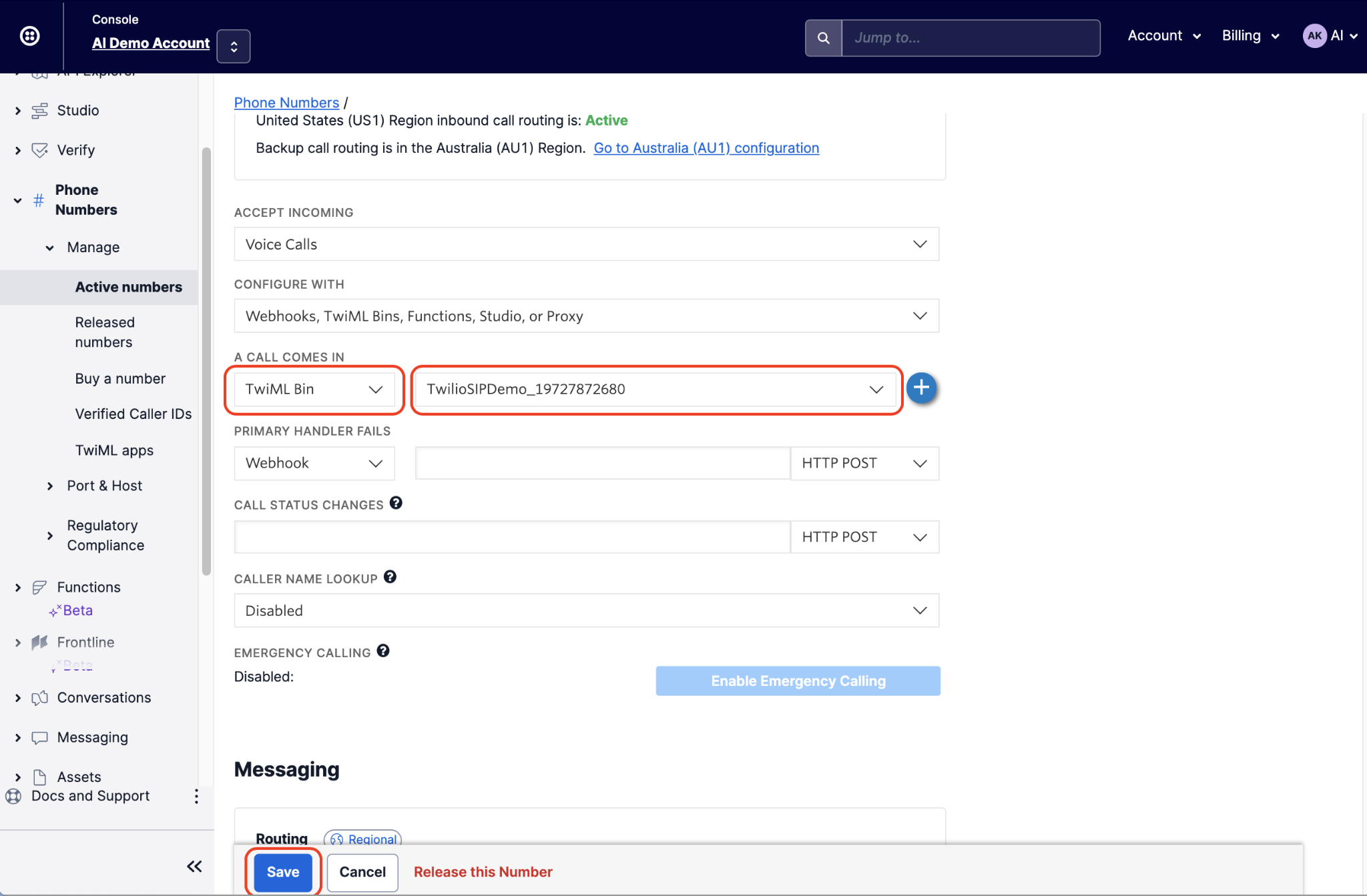Expand the Verify menu

18,151
